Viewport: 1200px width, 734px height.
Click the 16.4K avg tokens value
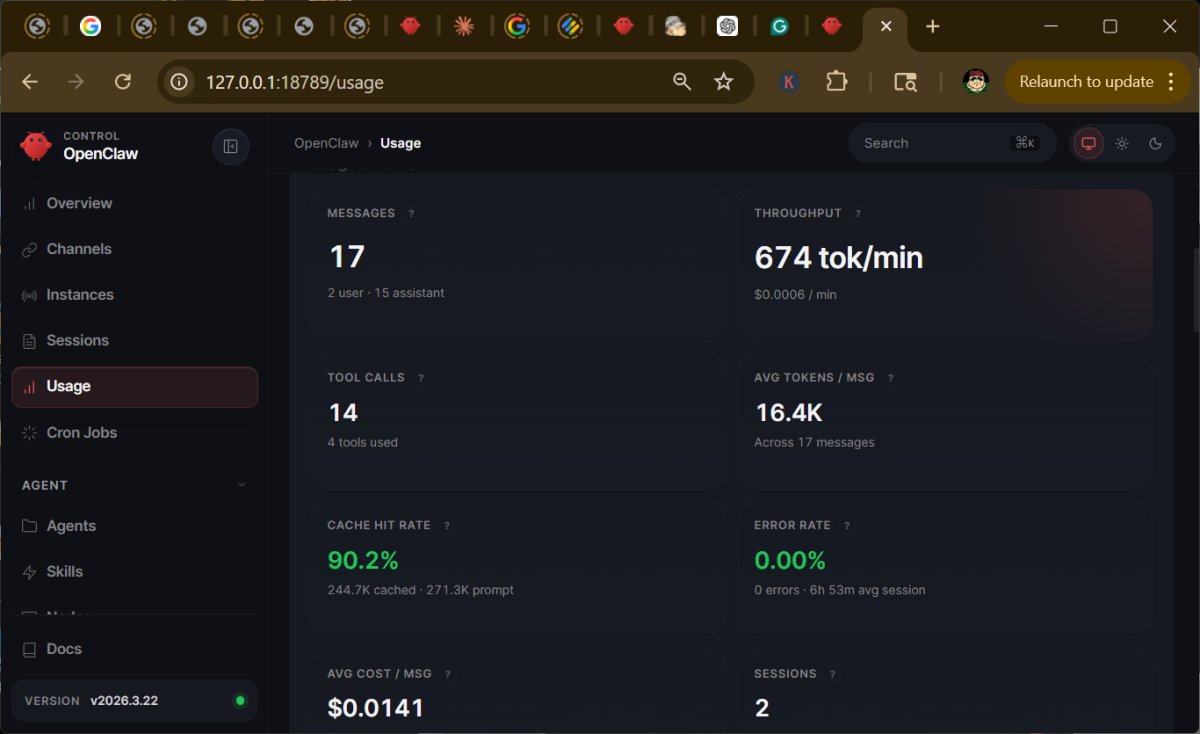click(788, 413)
